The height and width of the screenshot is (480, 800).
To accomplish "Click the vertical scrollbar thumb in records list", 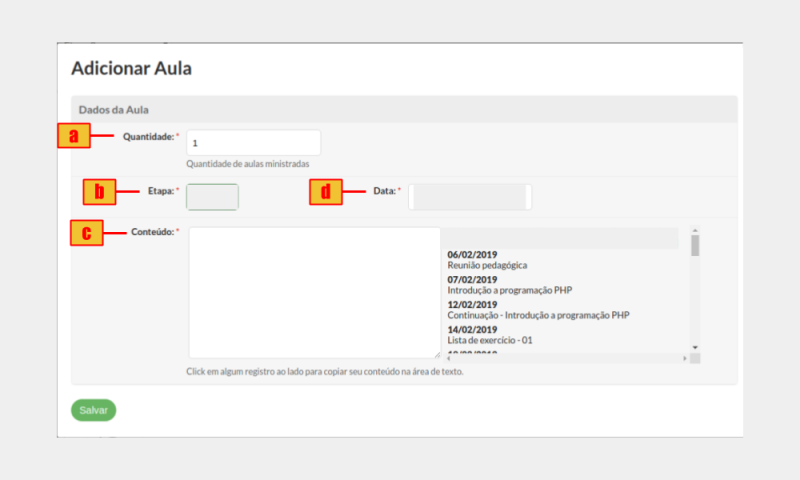I will 695,245.
